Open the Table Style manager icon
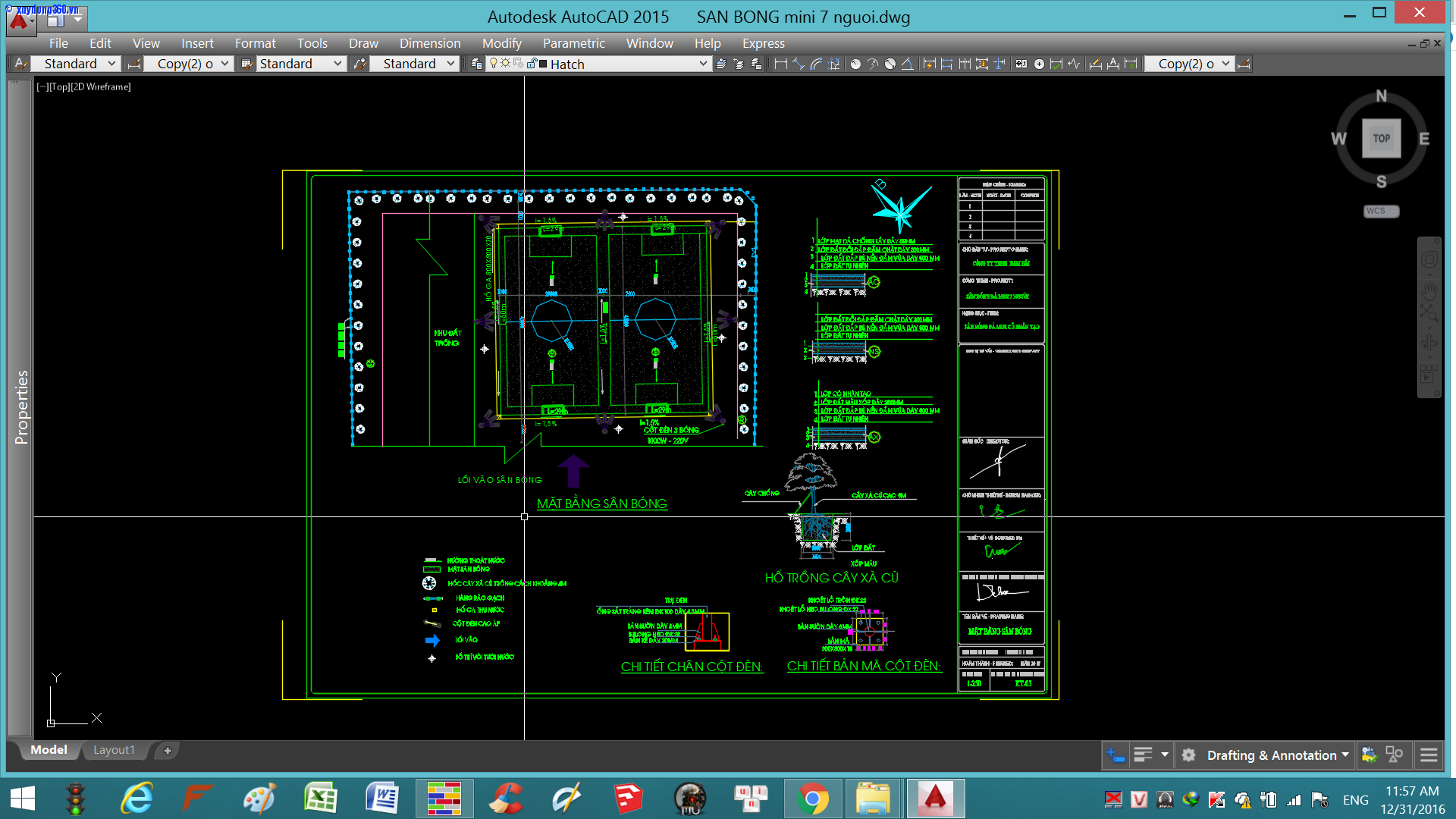The height and width of the screenshot is (819, 1456). coord(246,64)
